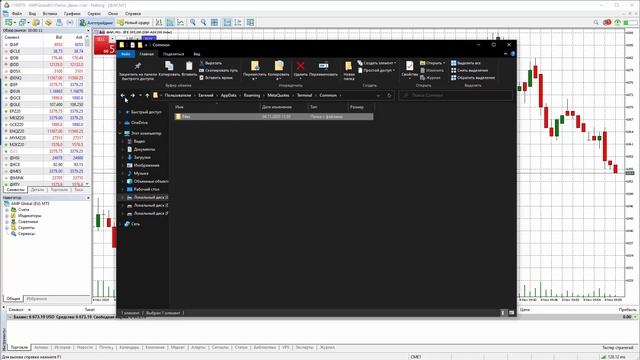
Task: Collapse Этот компьютер in Explorer tree
Action: click(120, 133)
